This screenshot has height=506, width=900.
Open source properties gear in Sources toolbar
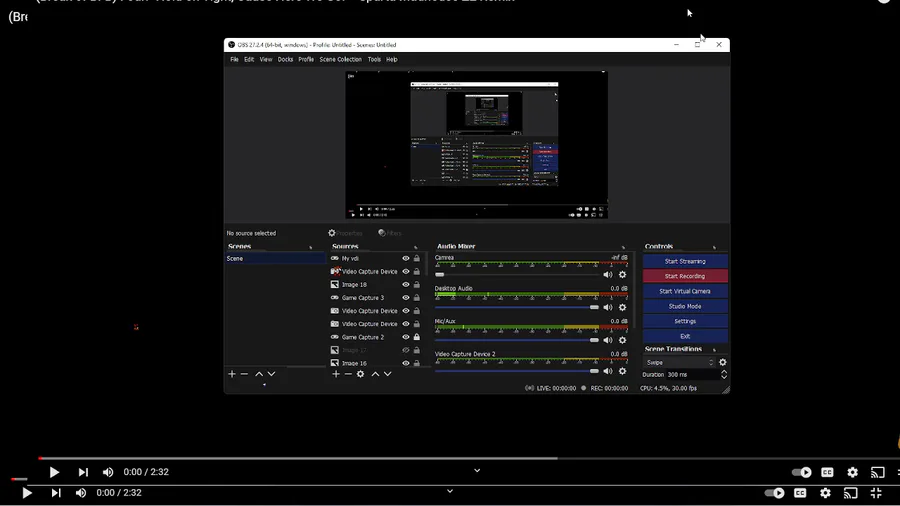coord(360,374)
